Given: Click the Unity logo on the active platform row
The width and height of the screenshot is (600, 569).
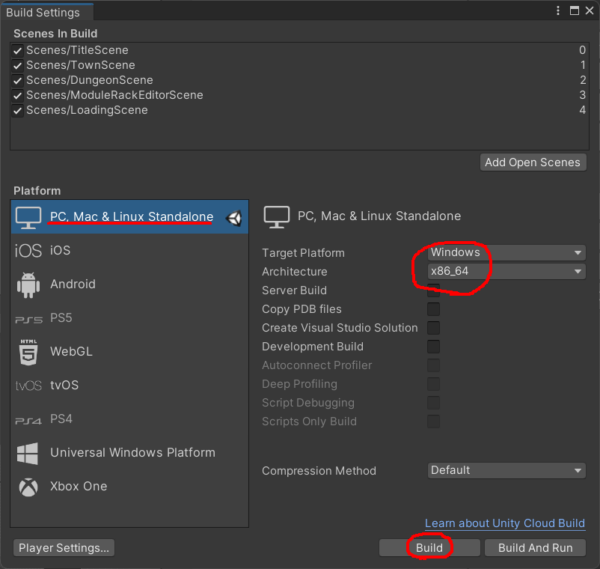Looking at the screenshot, I should pyautogui.click(x=234, y=218).
